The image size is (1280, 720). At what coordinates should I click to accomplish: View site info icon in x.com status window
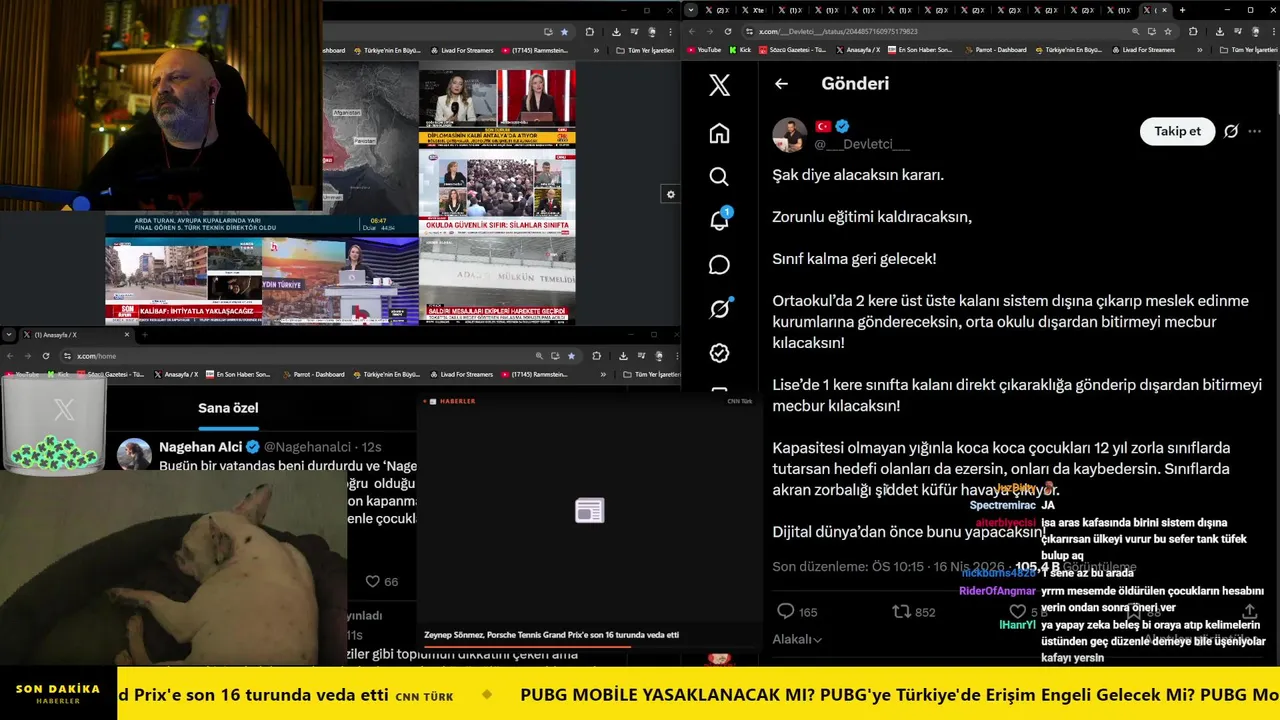749,31
